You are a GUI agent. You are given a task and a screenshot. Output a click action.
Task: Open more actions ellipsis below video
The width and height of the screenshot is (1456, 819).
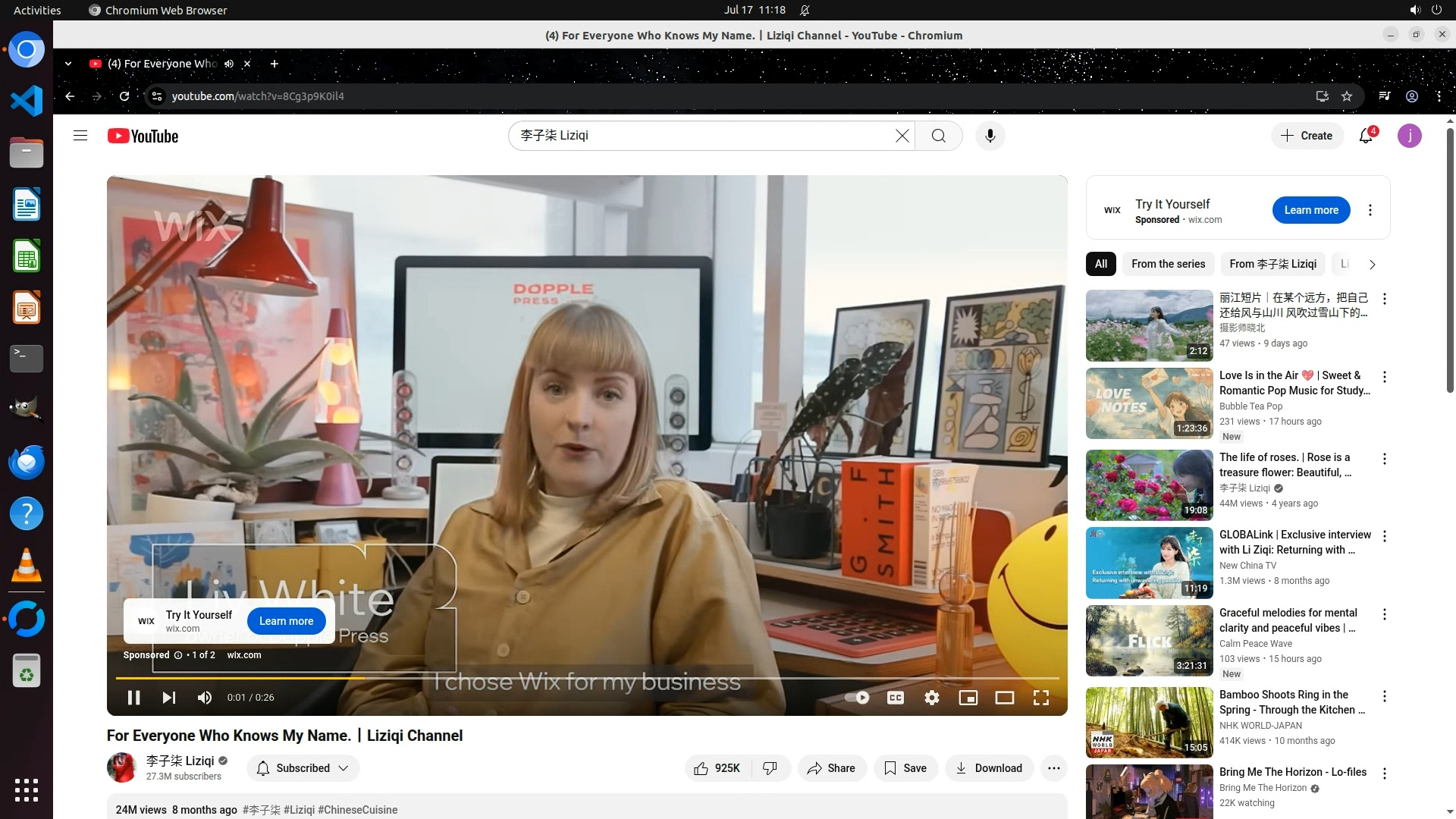click(x=1053, y=768)
